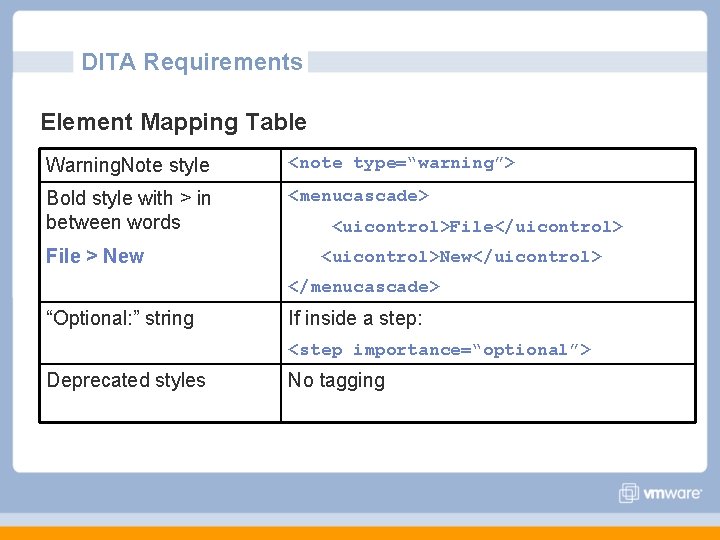Click the Deprecated styles cell

point(160,393)
